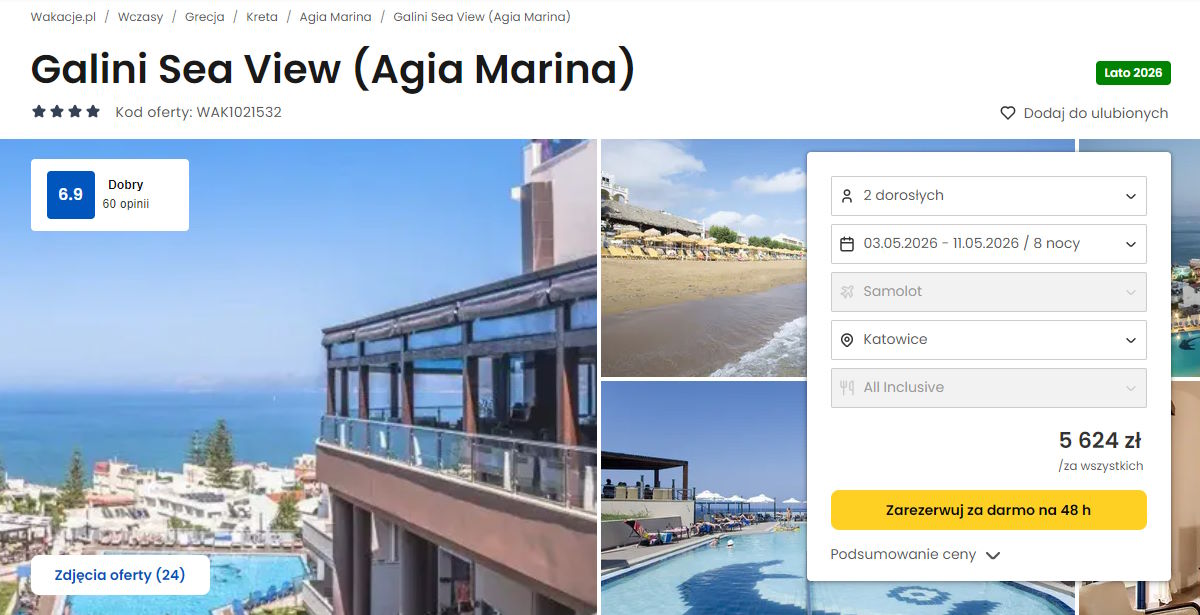The image size is (1200, 615).
Task: Click Zarezerwuj za darmo na 48 h
Action: [989, 510]
